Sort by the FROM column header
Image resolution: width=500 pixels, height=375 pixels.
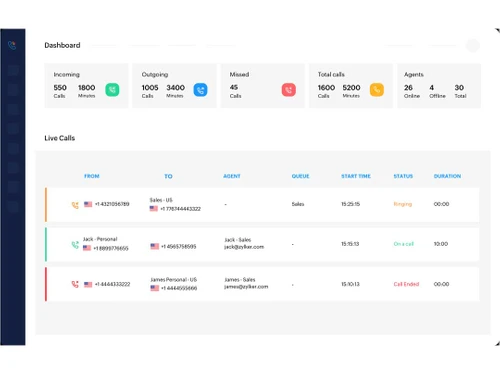92,176
